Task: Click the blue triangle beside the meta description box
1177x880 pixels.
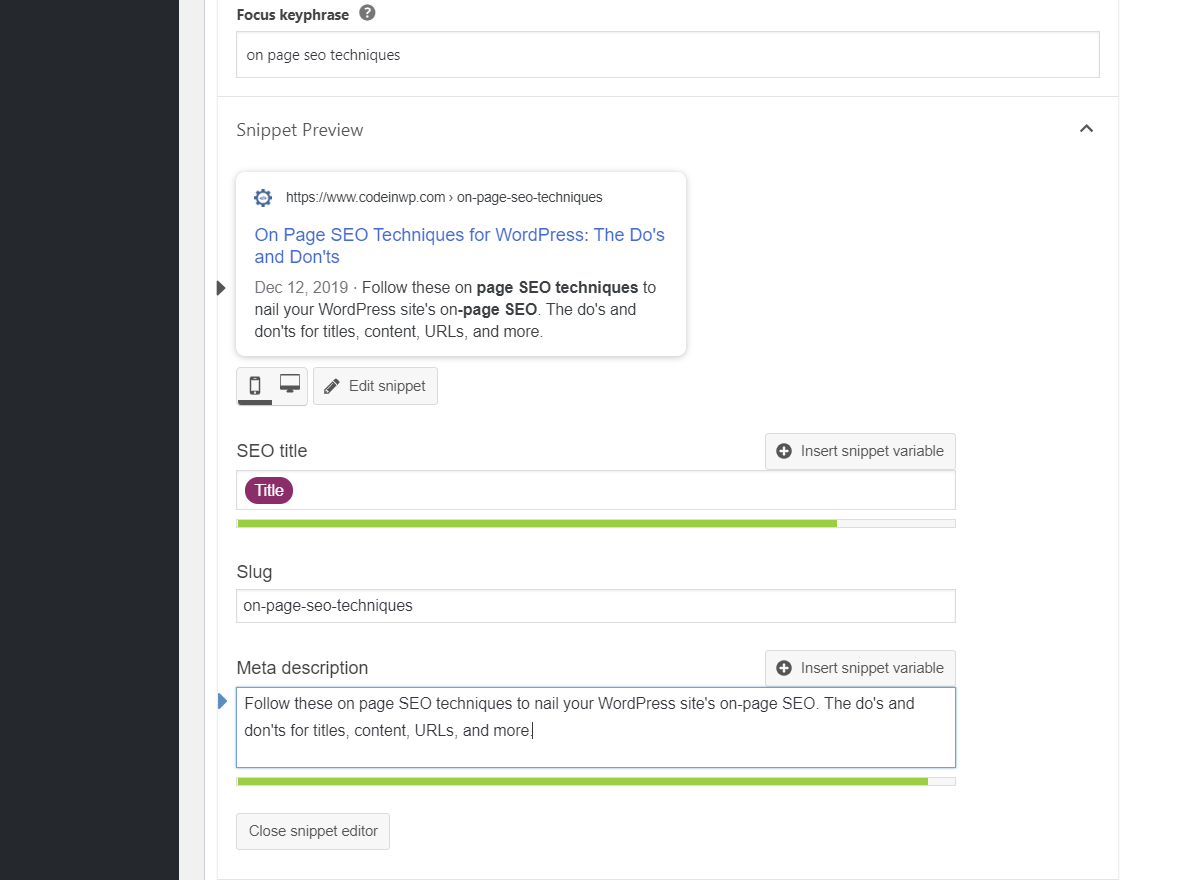Action: (x=222, y=701)
